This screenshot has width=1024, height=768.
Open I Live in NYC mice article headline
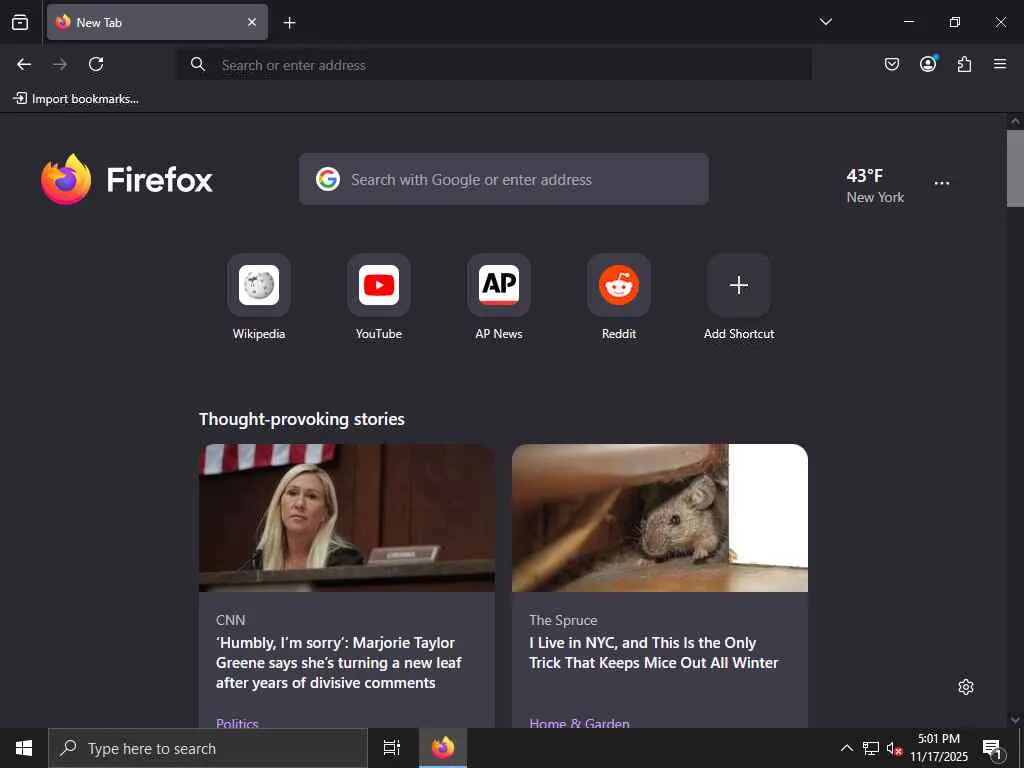(654, 652)
